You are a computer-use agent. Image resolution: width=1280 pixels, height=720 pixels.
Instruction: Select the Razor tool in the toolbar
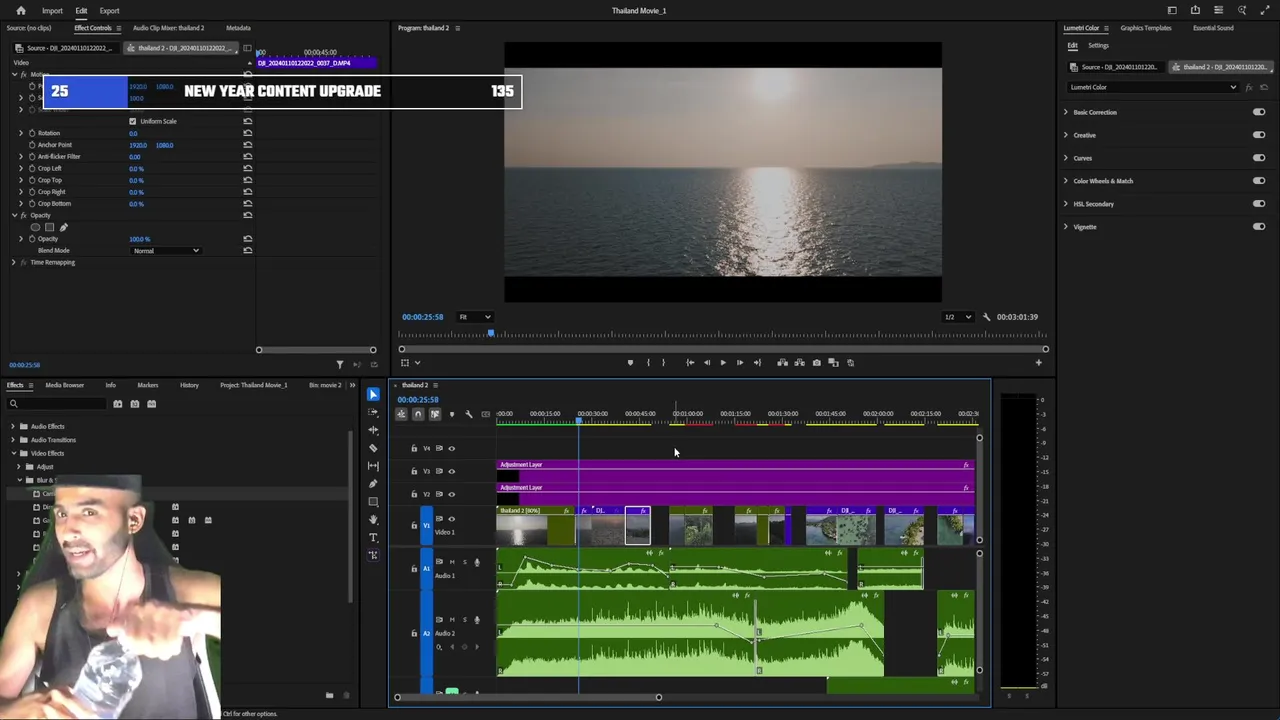[373, 448]
